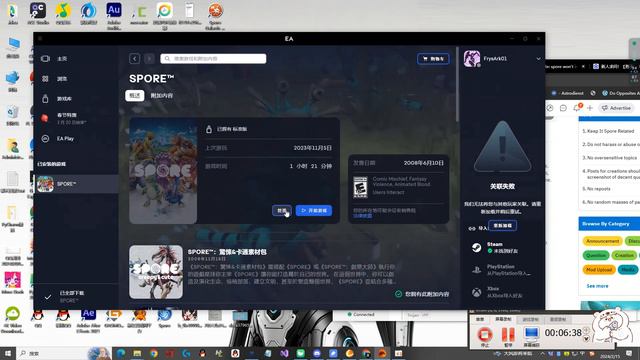Screen dimensions: 640x360
Task: Open the SPORE Creepy & Cute parts pack title
Action: [x=227, y=252]
